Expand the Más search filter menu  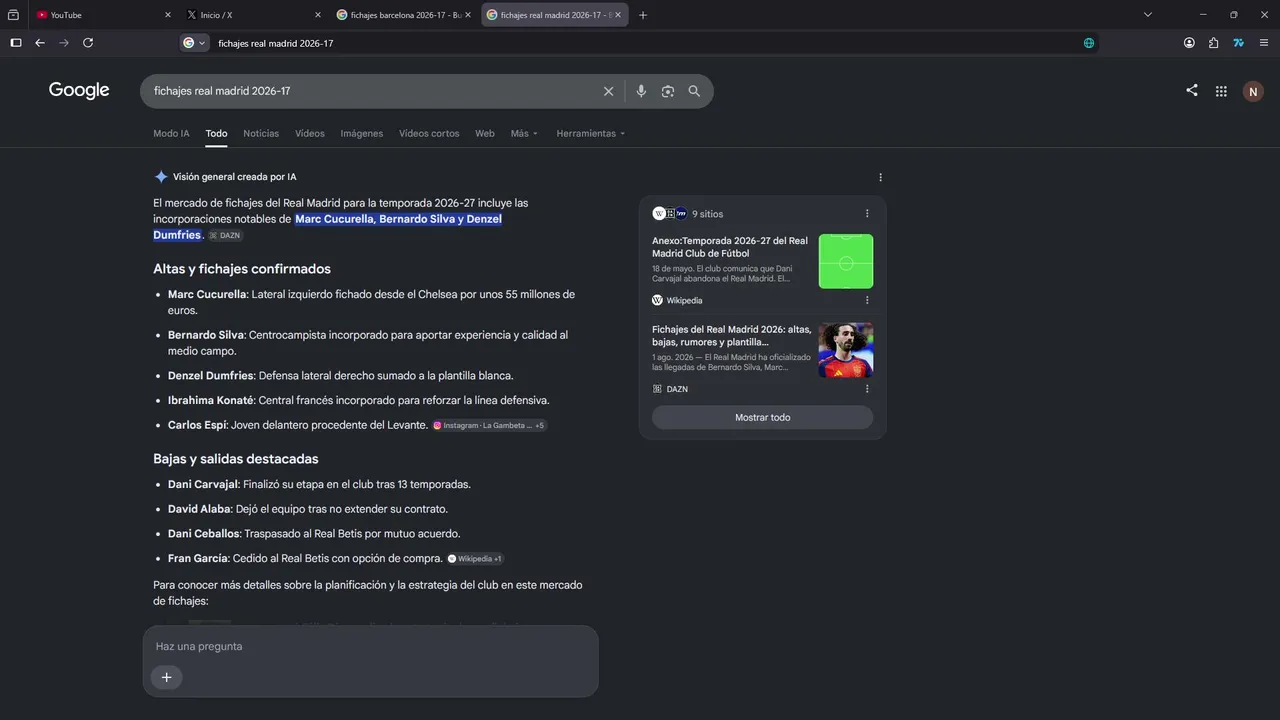click(x=524, y=133)
